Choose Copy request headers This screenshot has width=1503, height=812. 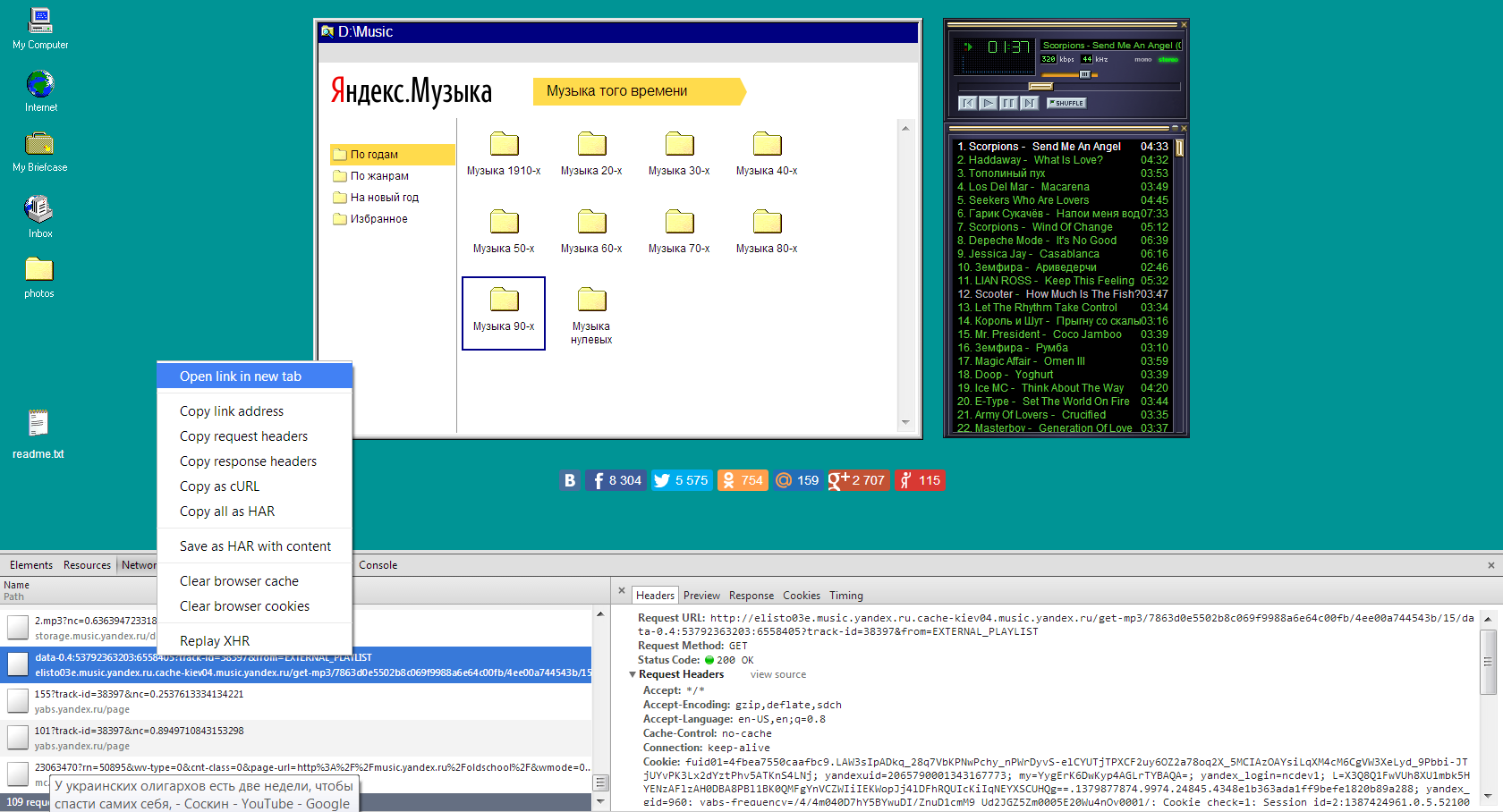coord(255,436)
